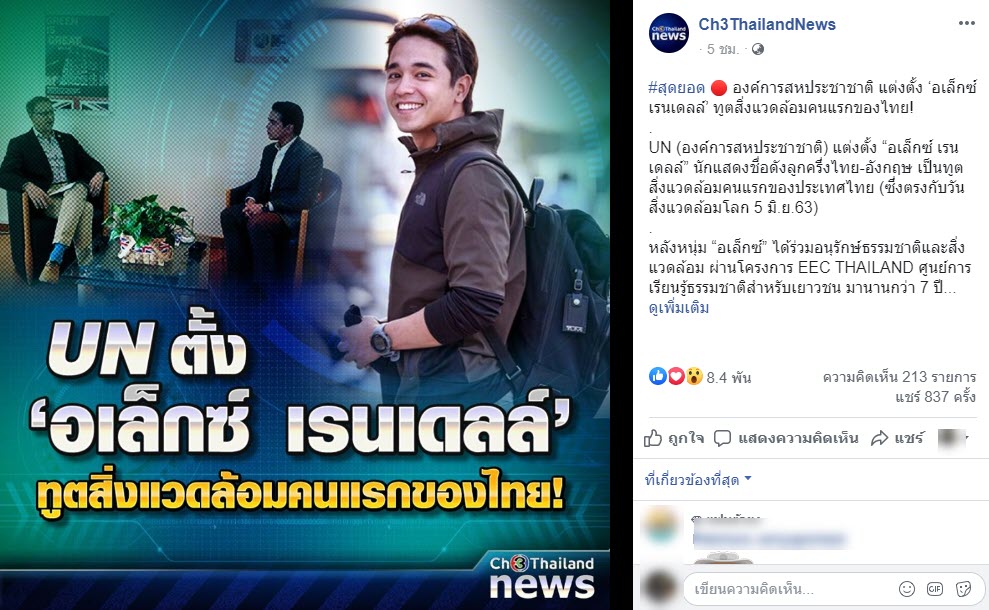The height and width of the screenshot is (610, 989).
Task: Like the post with ถูกใจ button
Action: click(674, 438)
